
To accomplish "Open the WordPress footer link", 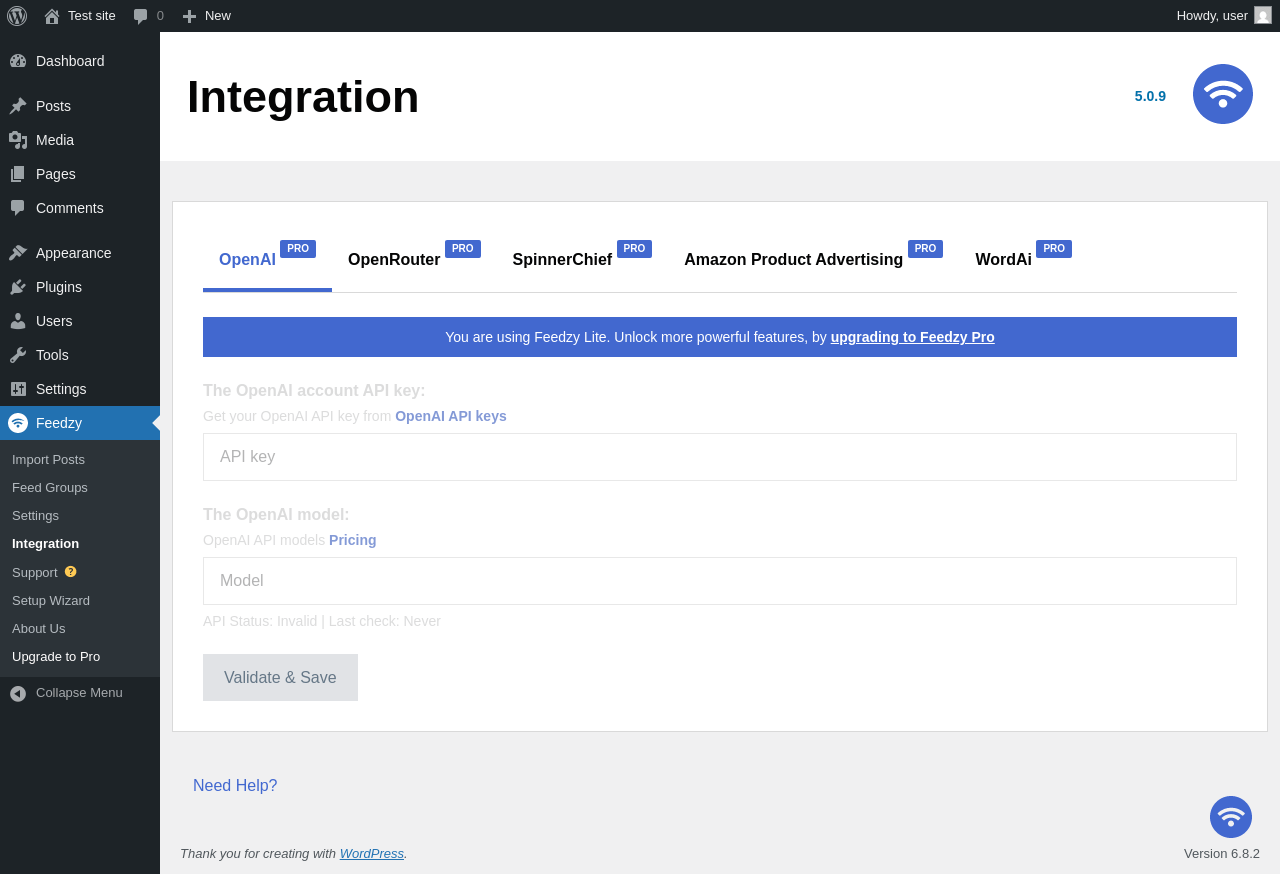I will click(372, 853).
